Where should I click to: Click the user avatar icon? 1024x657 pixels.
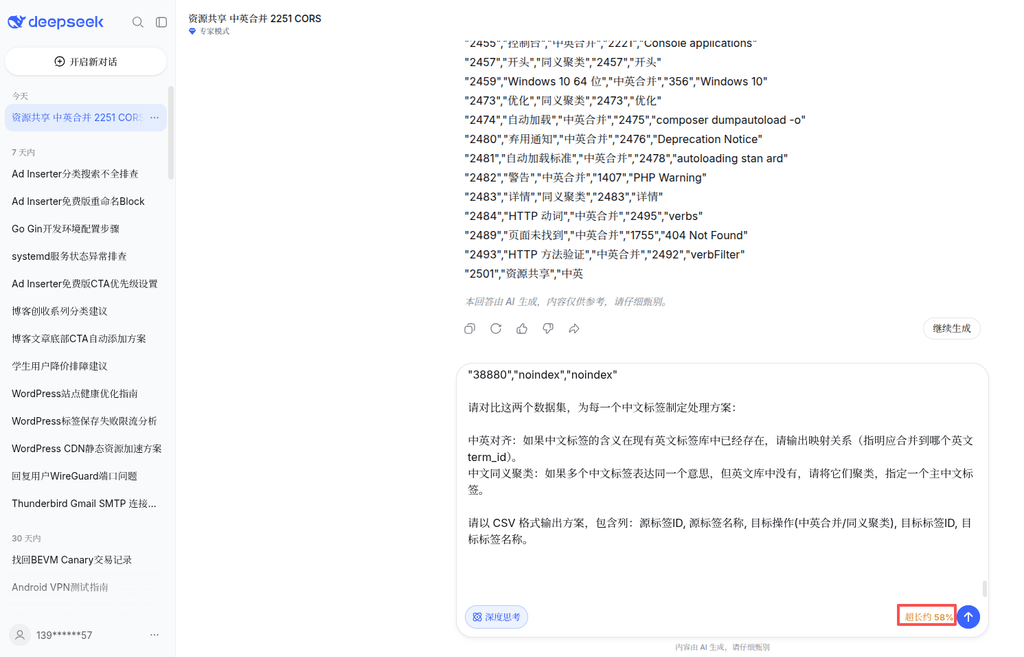pos(20,635)
